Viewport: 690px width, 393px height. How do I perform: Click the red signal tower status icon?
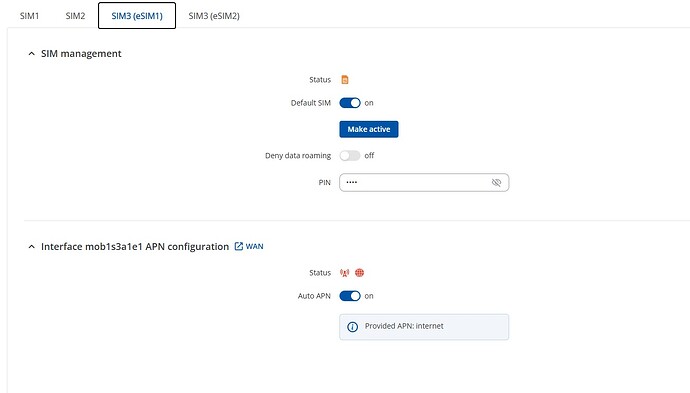tap(345, 273)
